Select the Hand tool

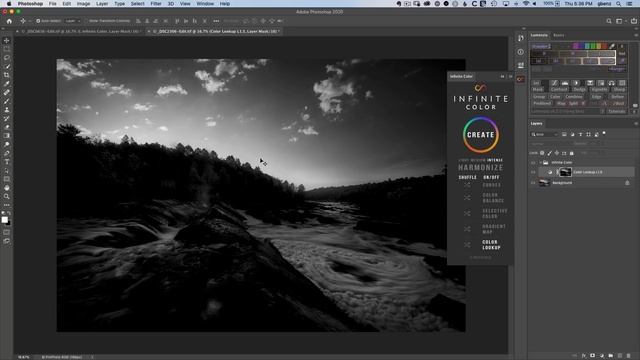pyautogui.click(x=7, y=188)
